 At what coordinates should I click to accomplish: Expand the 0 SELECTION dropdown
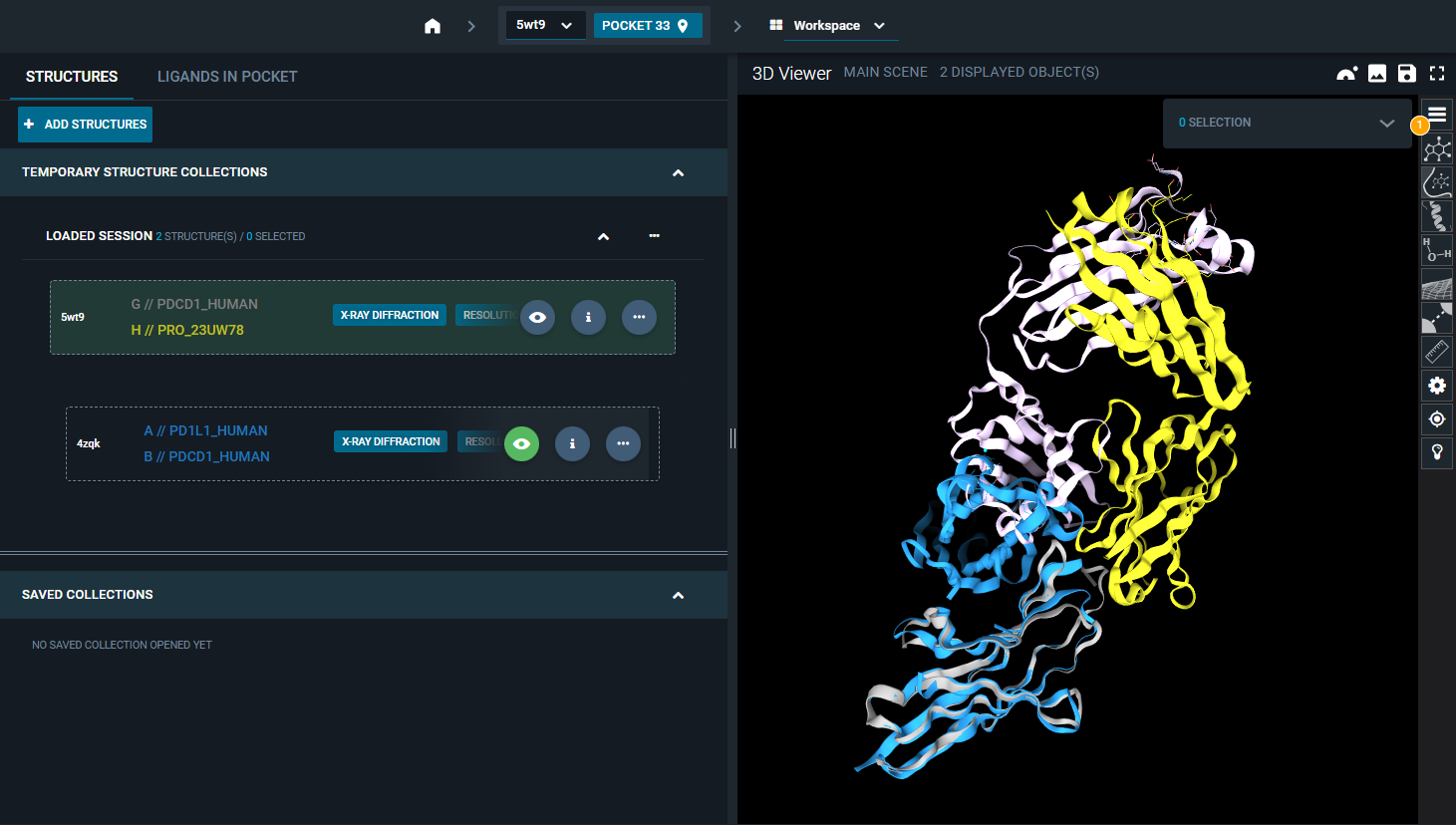1288,123
